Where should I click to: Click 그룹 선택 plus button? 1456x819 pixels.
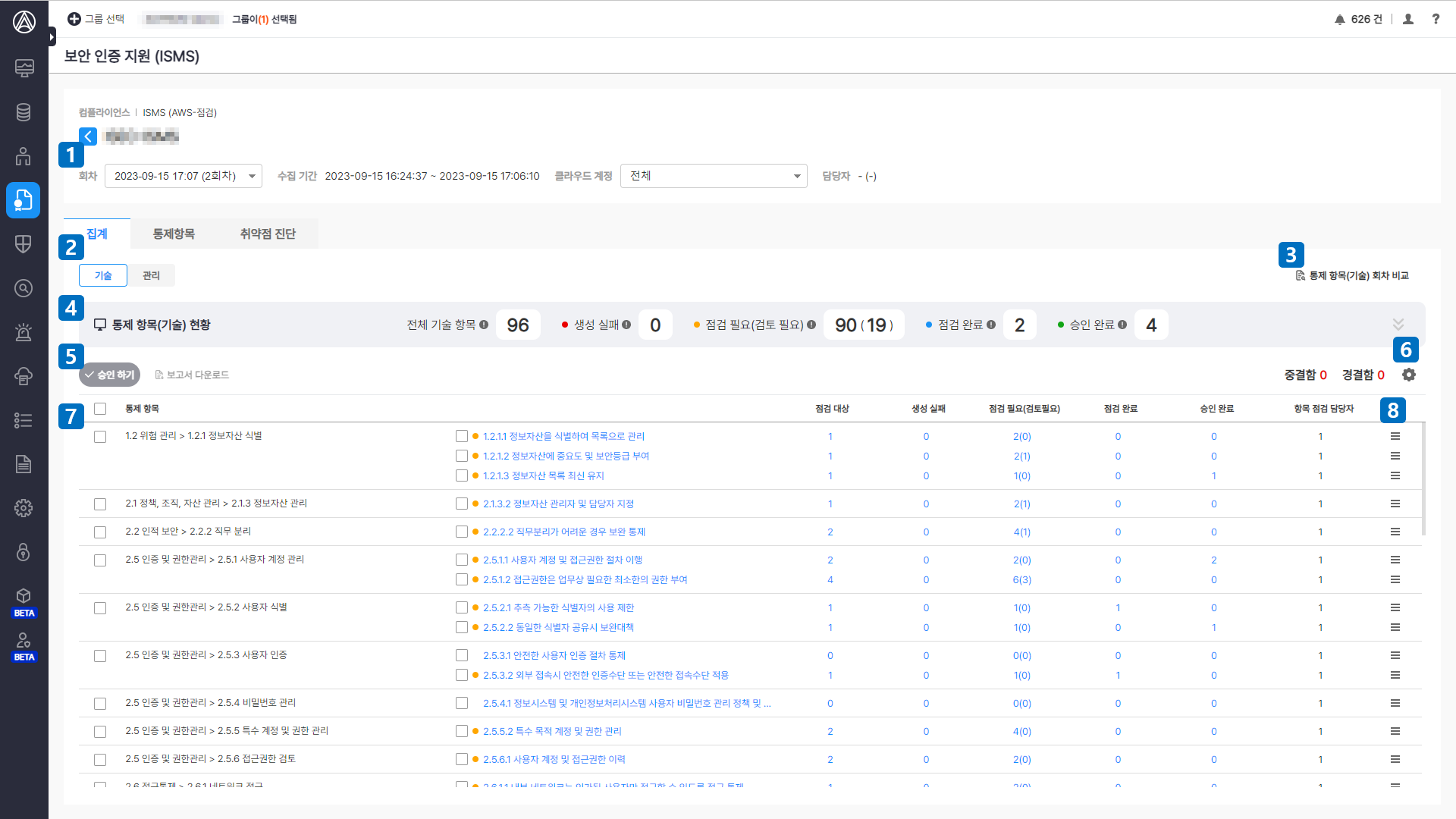point(96,19)
